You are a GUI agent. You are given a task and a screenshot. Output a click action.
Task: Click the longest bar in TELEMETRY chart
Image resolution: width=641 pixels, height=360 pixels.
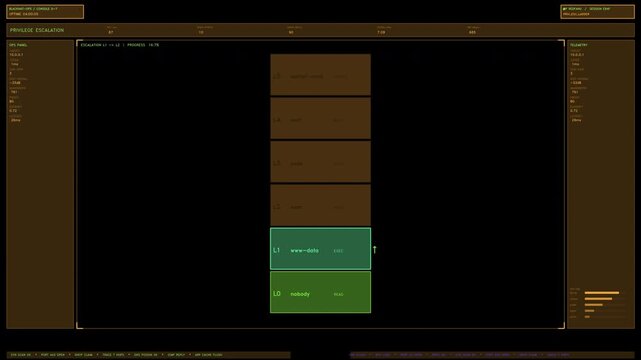[602, 293]
